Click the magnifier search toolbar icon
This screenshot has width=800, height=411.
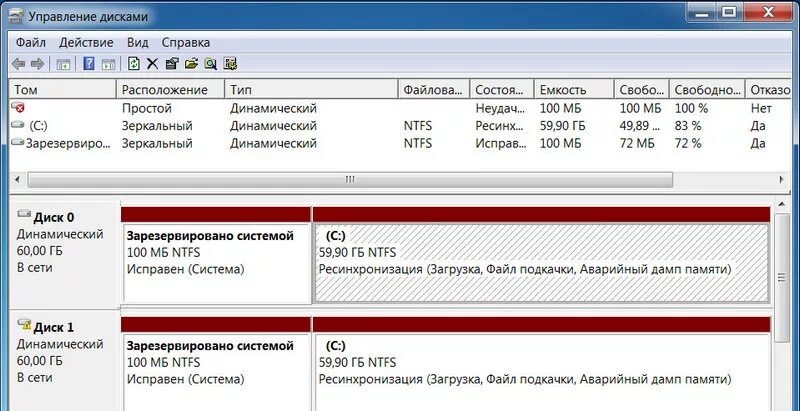point(210,64)
